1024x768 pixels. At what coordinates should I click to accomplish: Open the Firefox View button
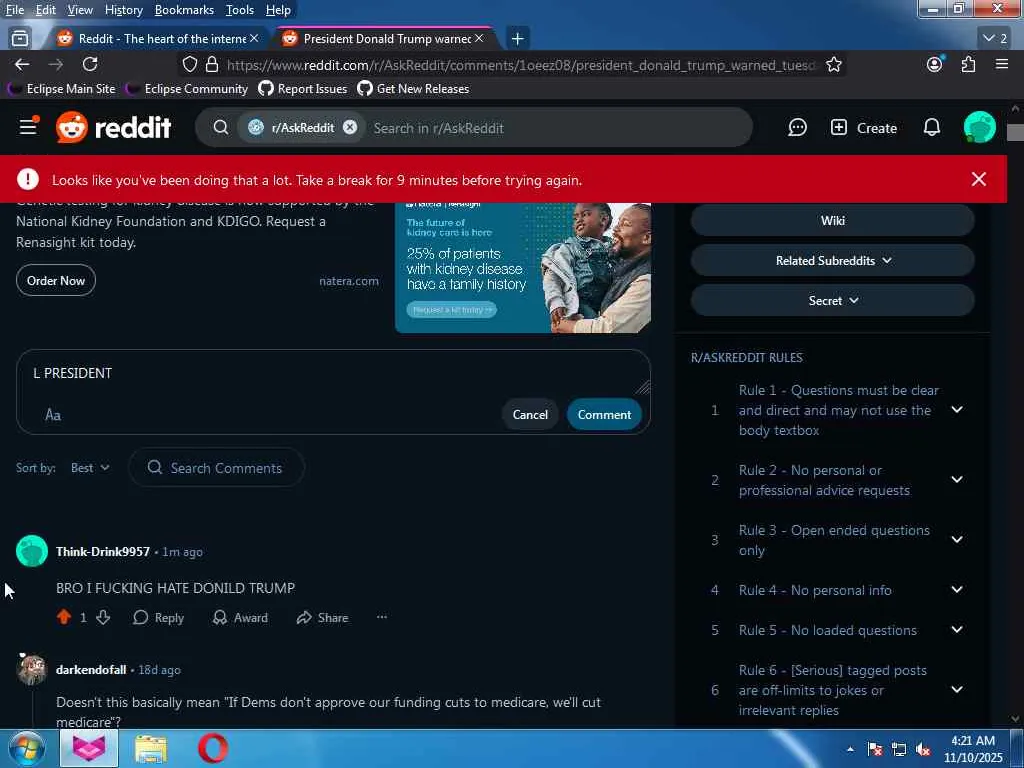point(20,39)
